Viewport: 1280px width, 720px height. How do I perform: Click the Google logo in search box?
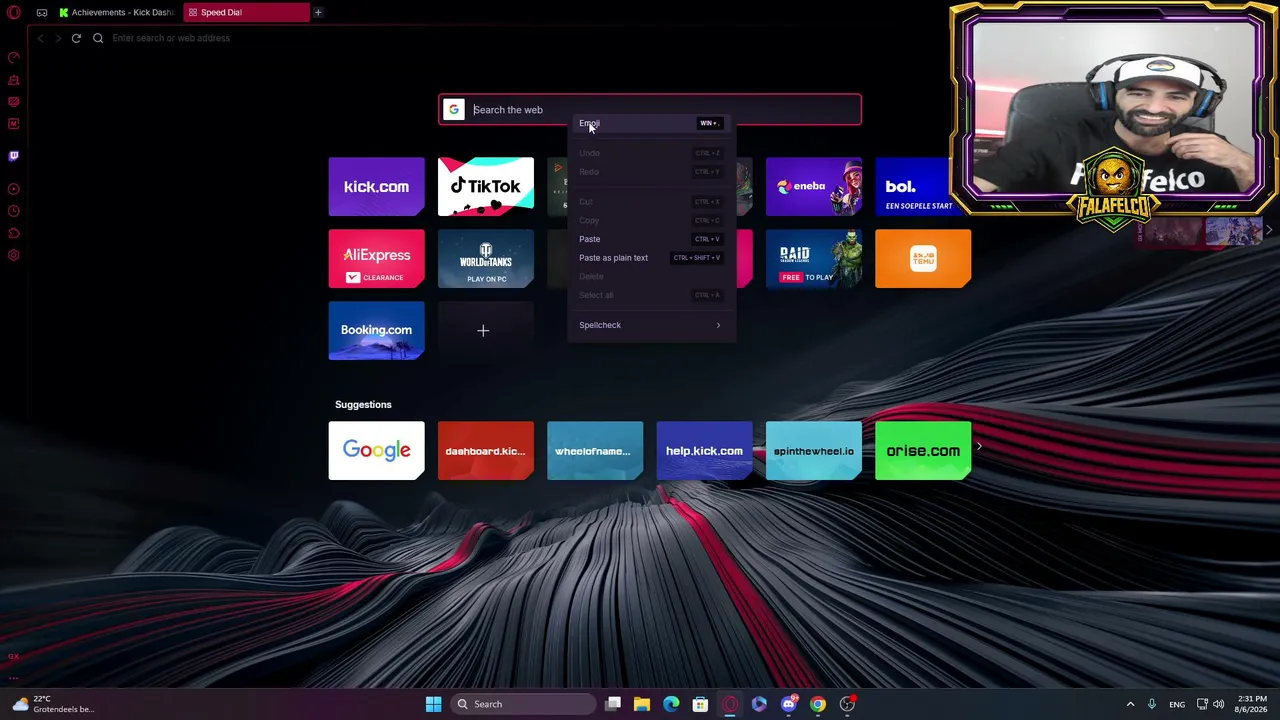pos(454,110)
